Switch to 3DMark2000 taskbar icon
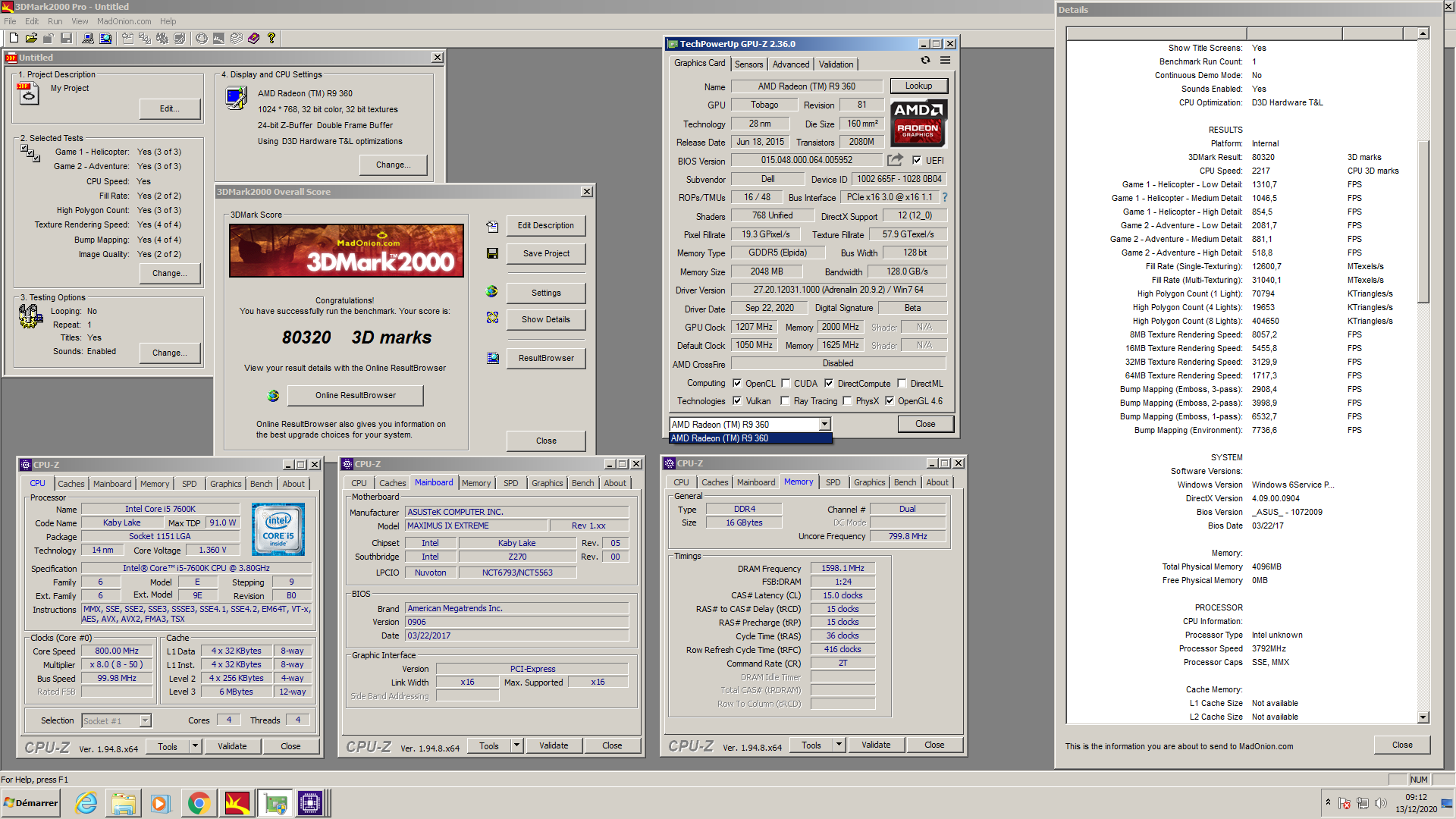Image resolution: width=1456 pixels, height=819 pixels. (237, 803)
